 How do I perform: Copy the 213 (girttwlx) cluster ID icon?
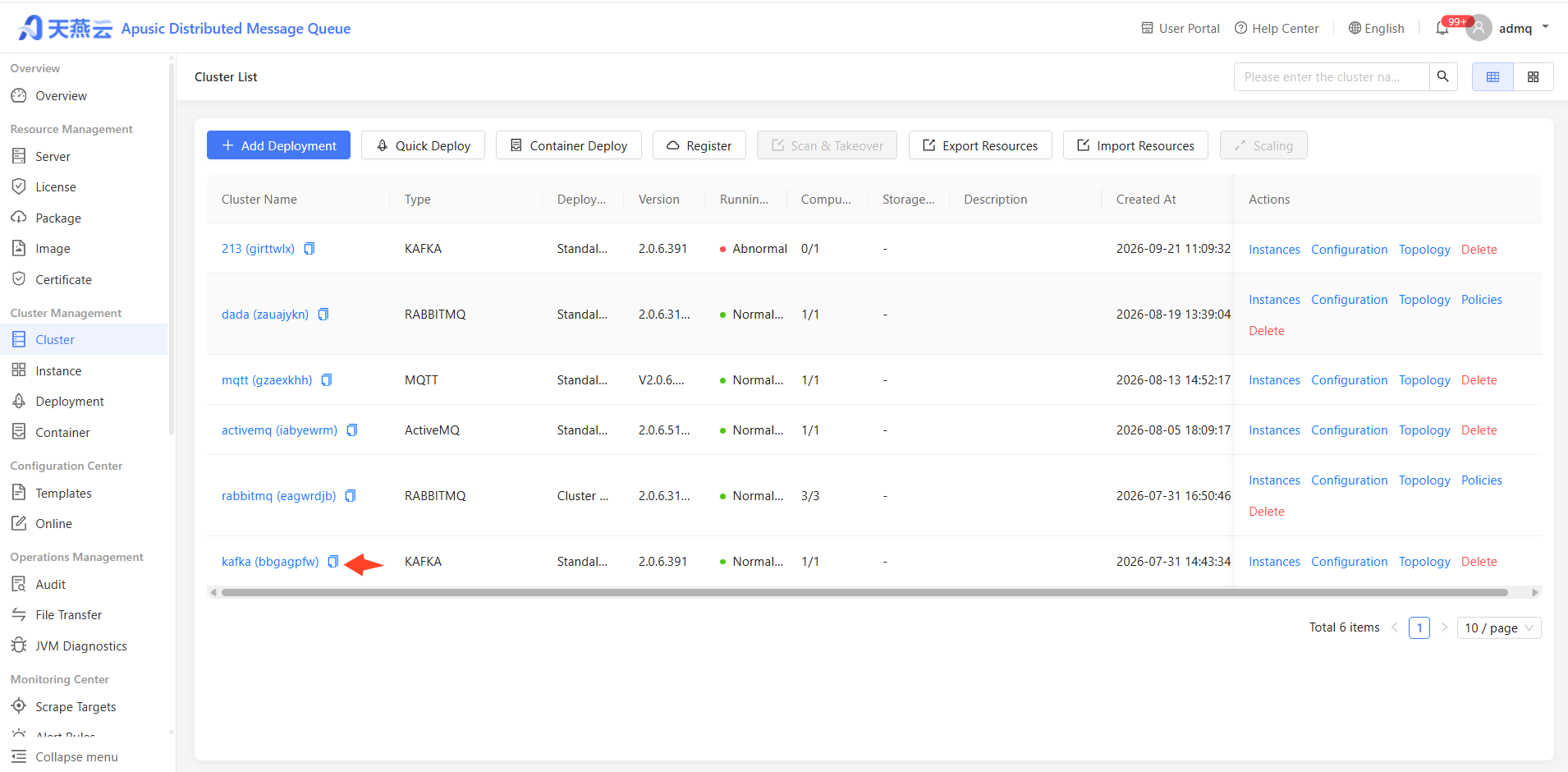coord(309,249)
